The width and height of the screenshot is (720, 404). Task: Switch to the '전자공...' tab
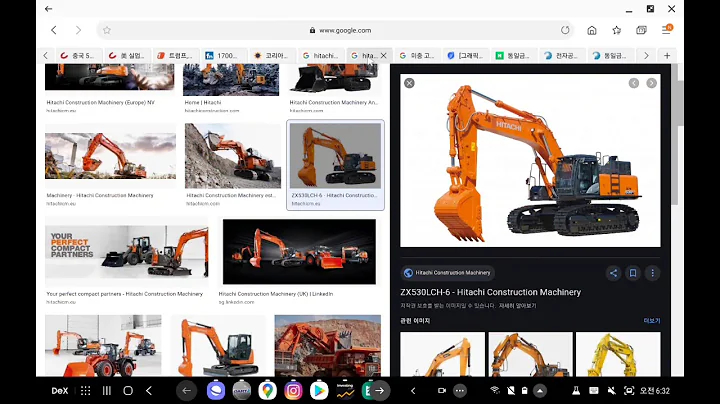click(x=562, y=56)
